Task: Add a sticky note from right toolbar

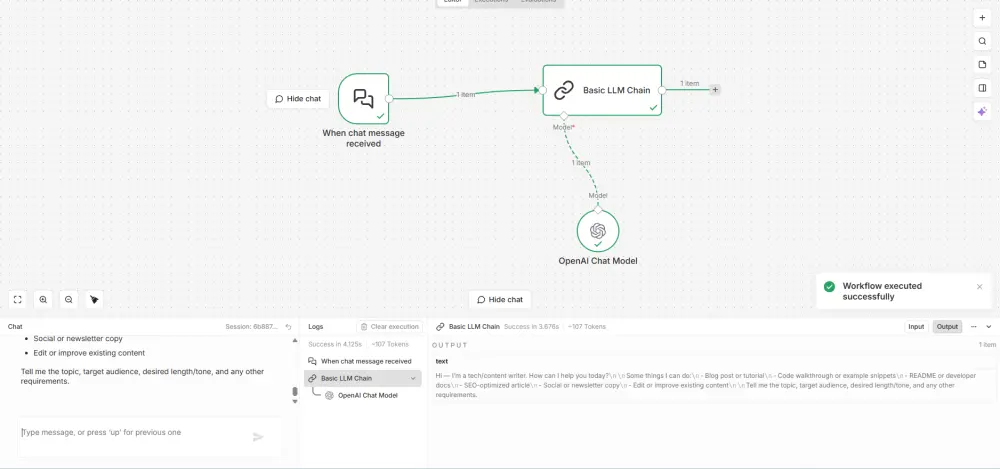Action: point(982,64)
